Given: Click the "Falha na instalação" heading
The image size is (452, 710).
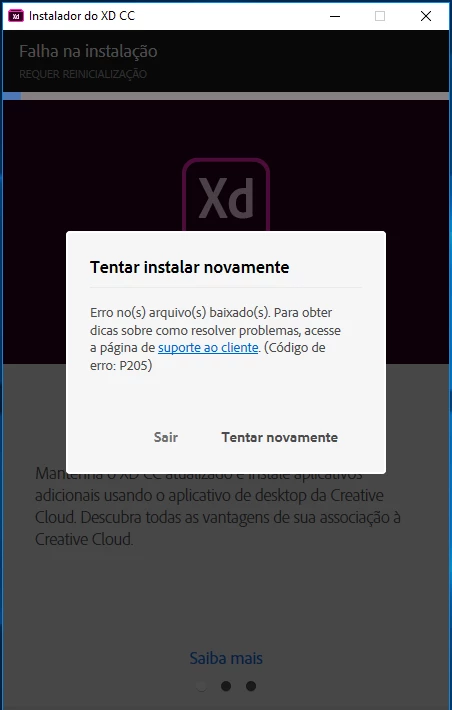Looking at the screenshot, I should click(88, 52).
